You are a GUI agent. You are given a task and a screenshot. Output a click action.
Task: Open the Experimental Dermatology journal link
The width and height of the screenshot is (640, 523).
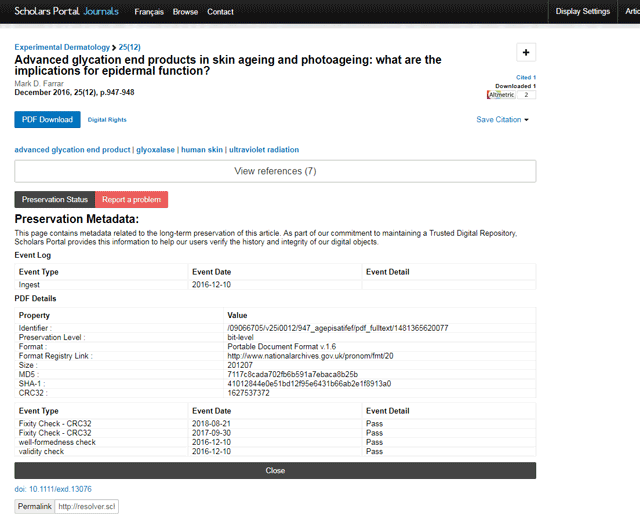(62, 47)
